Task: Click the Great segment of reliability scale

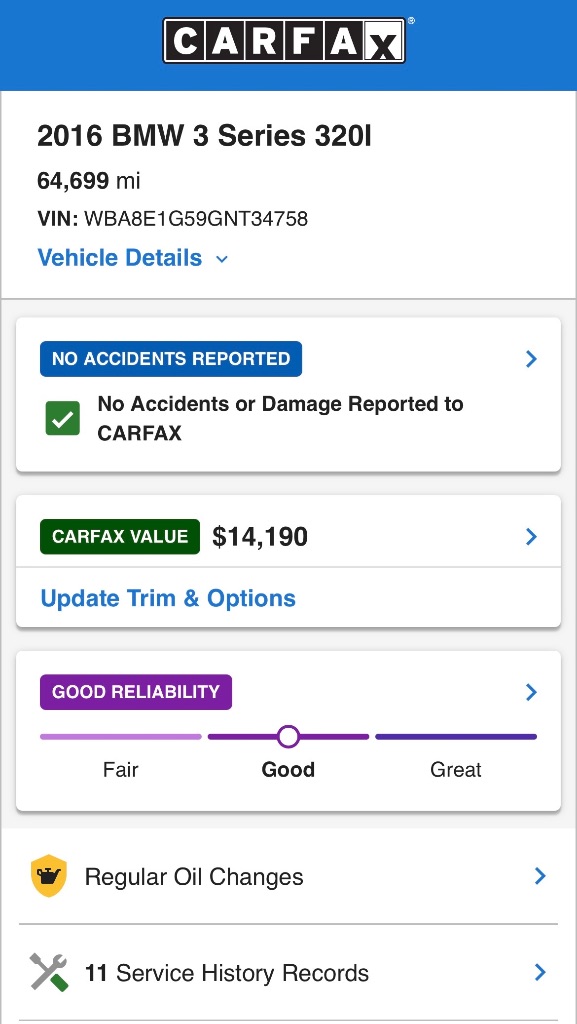Action: 456,737
